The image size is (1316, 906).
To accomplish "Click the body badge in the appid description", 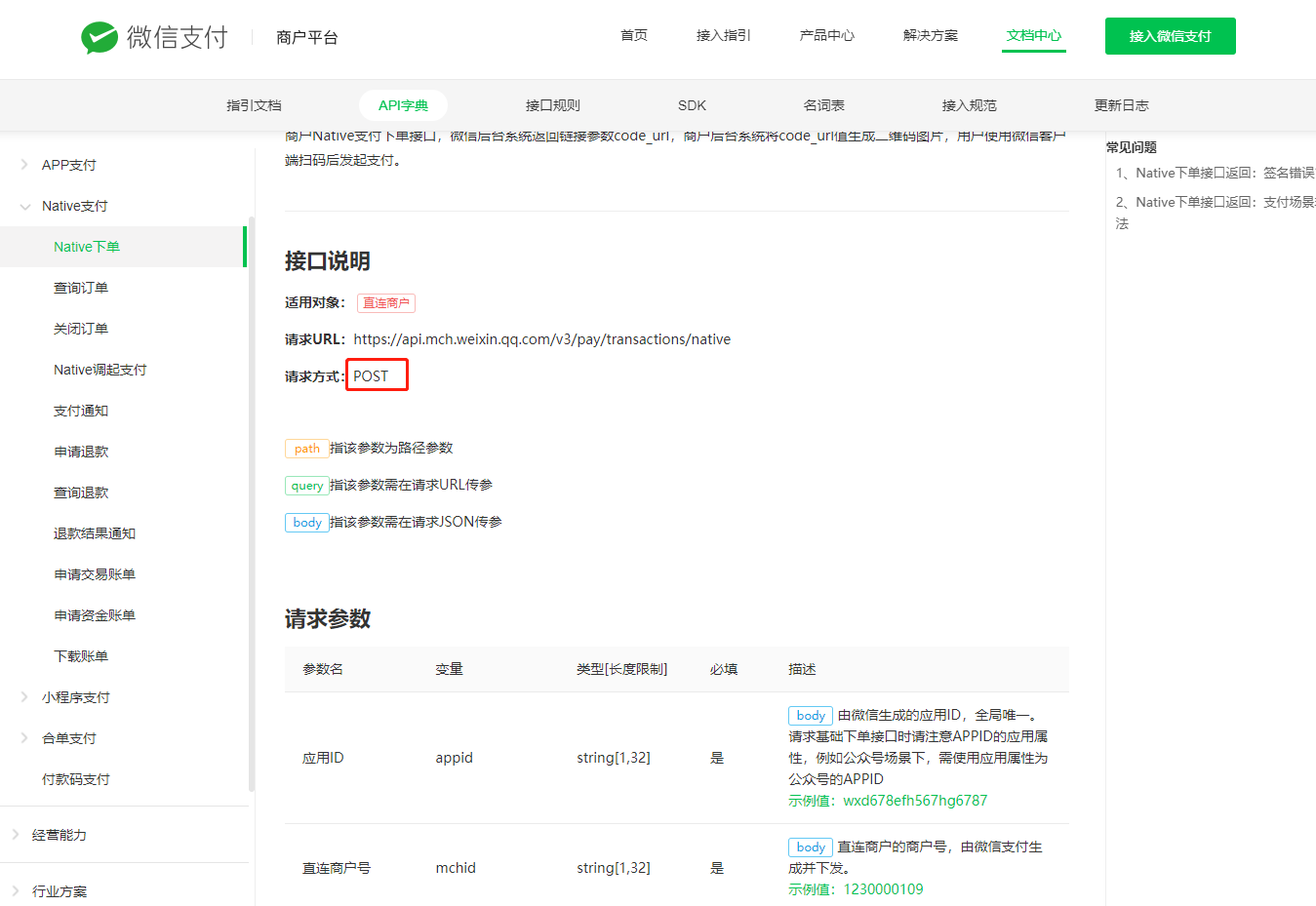I will tap(810, 715).
